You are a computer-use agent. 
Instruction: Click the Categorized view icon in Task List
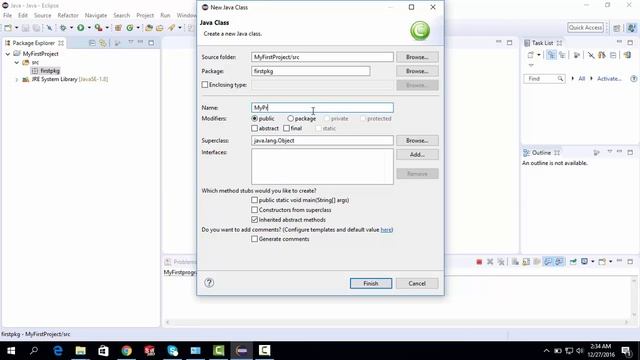551,55
